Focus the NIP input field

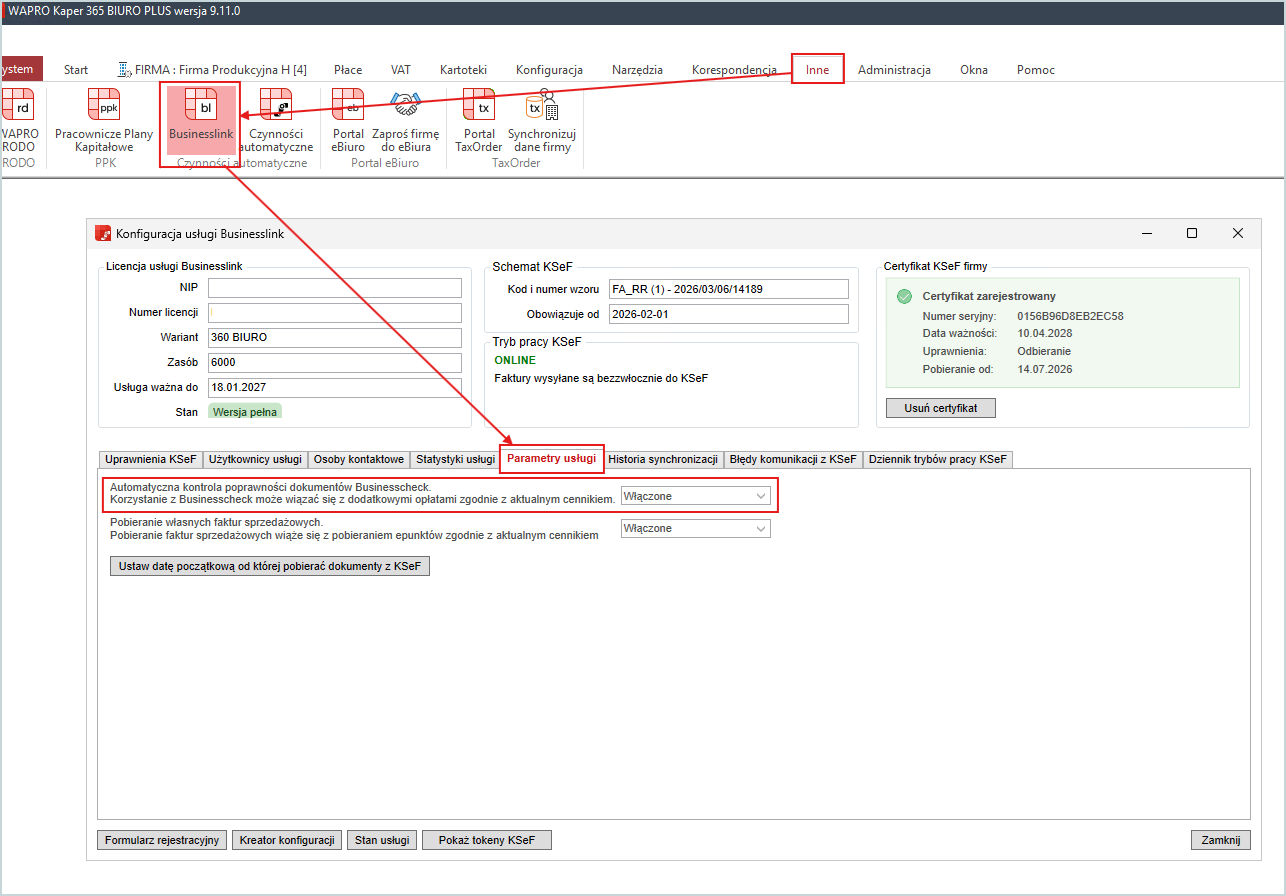coord(335,288)
